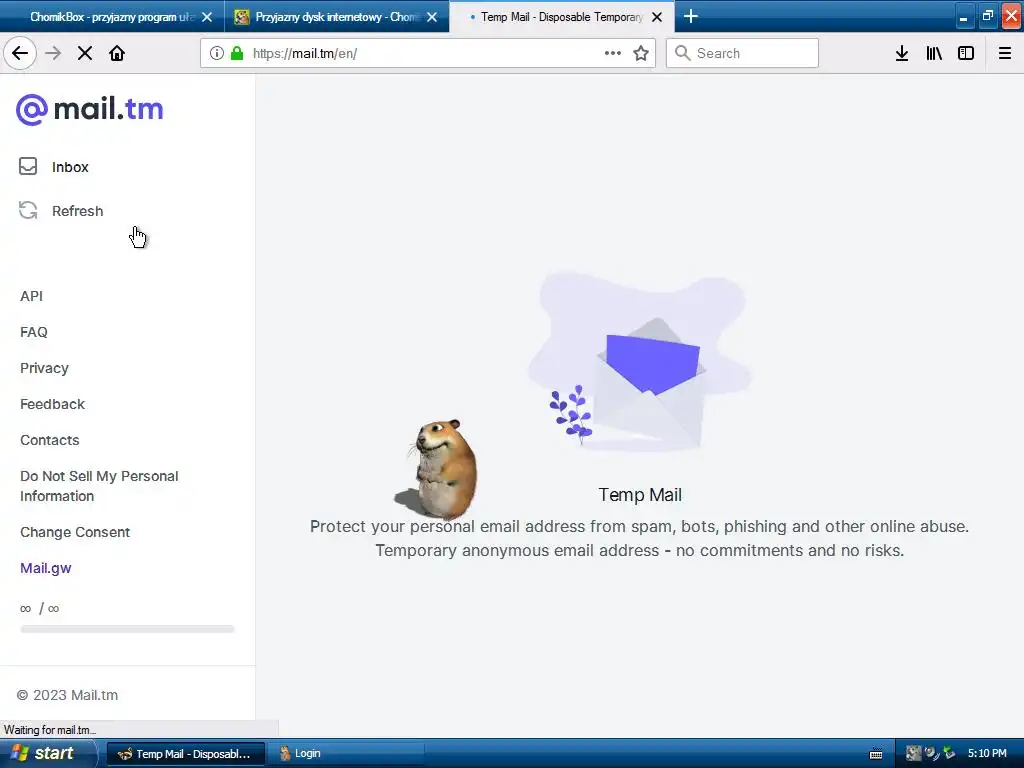Select the Temp Mail tab
The height and width of the screenshot is (768, 1024).
coord(562,17)
